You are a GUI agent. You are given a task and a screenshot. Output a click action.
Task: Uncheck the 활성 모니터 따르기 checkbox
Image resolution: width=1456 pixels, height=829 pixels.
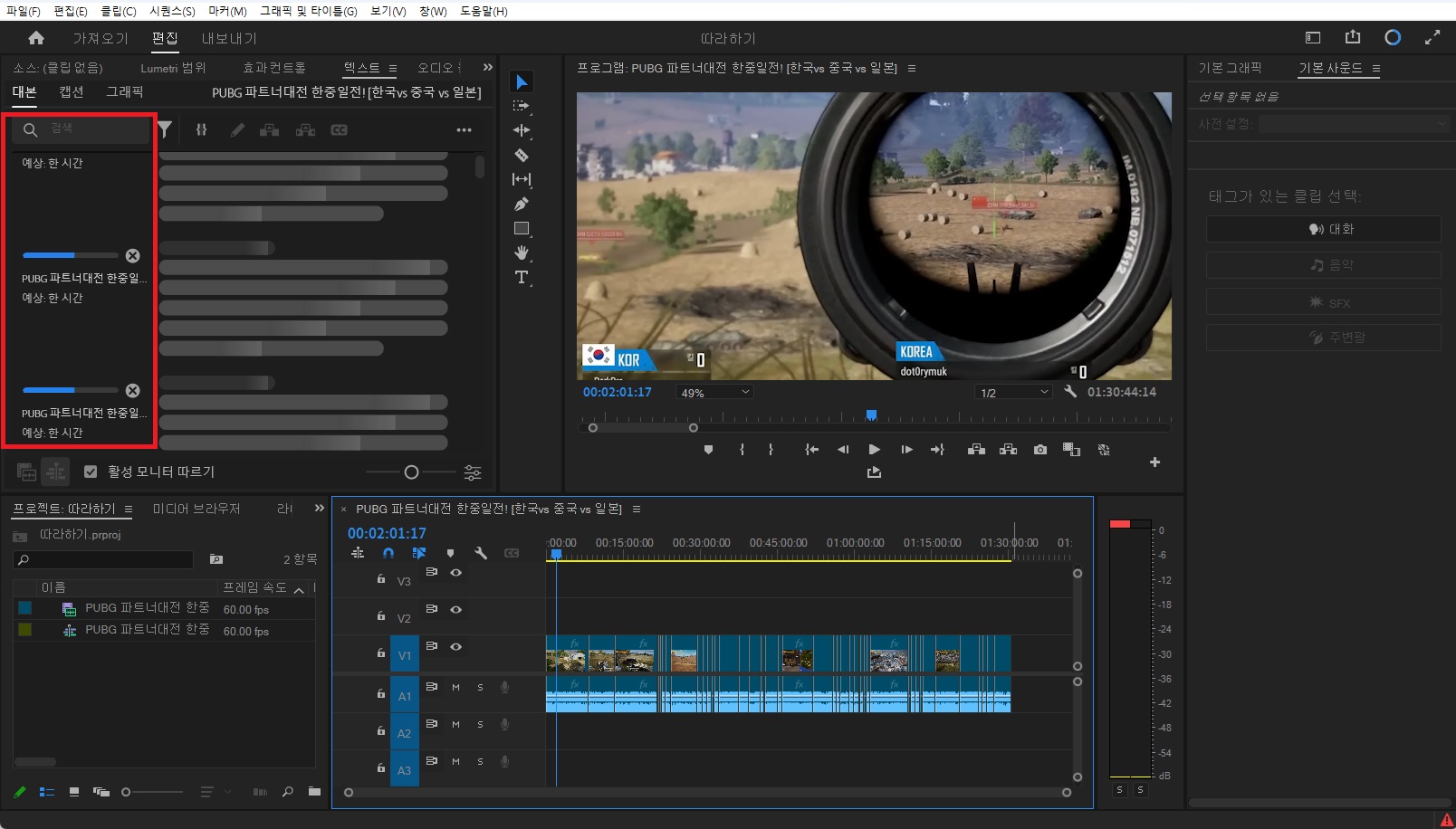pyautogui.click(x=91, y=472)
